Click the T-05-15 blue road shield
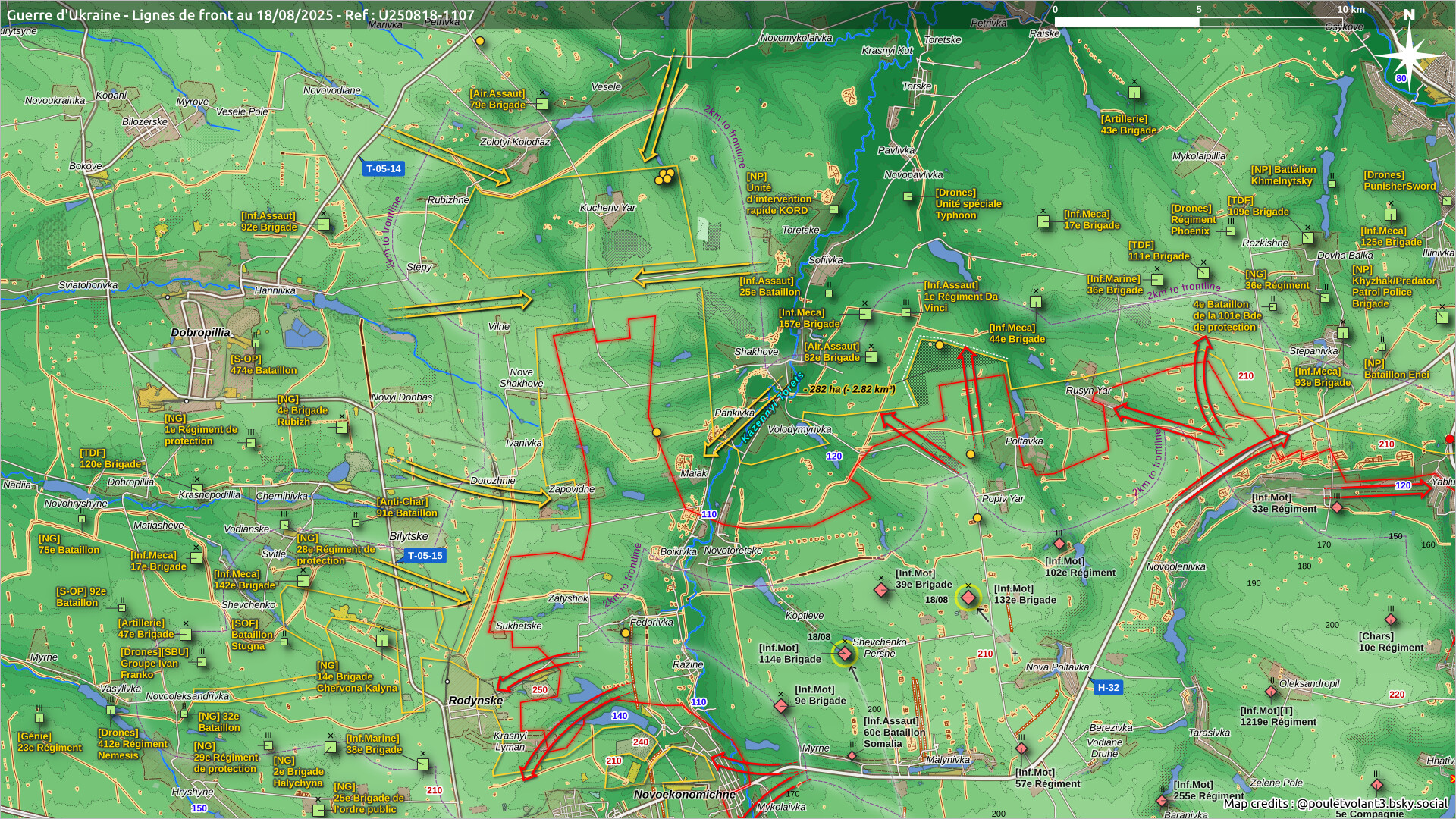Viewport: 1456px width, 819px height. coord(425,556)
